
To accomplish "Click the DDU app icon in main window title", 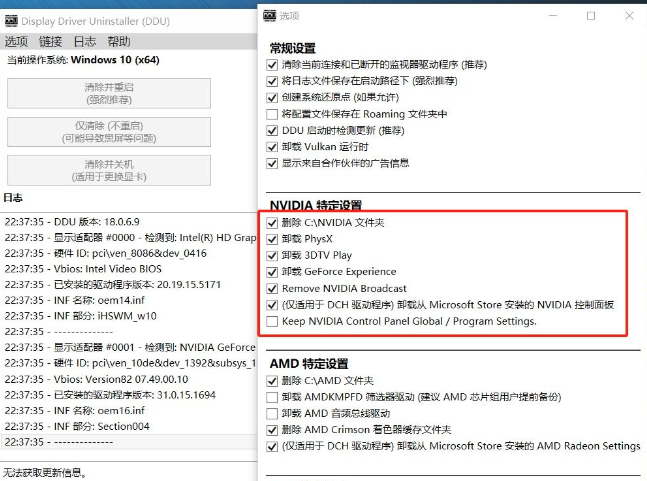I will tap(11, 21).
